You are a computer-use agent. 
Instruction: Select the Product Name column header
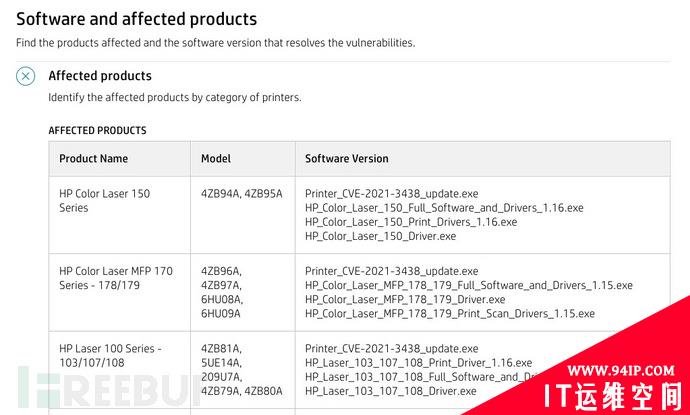pos(93,158)
